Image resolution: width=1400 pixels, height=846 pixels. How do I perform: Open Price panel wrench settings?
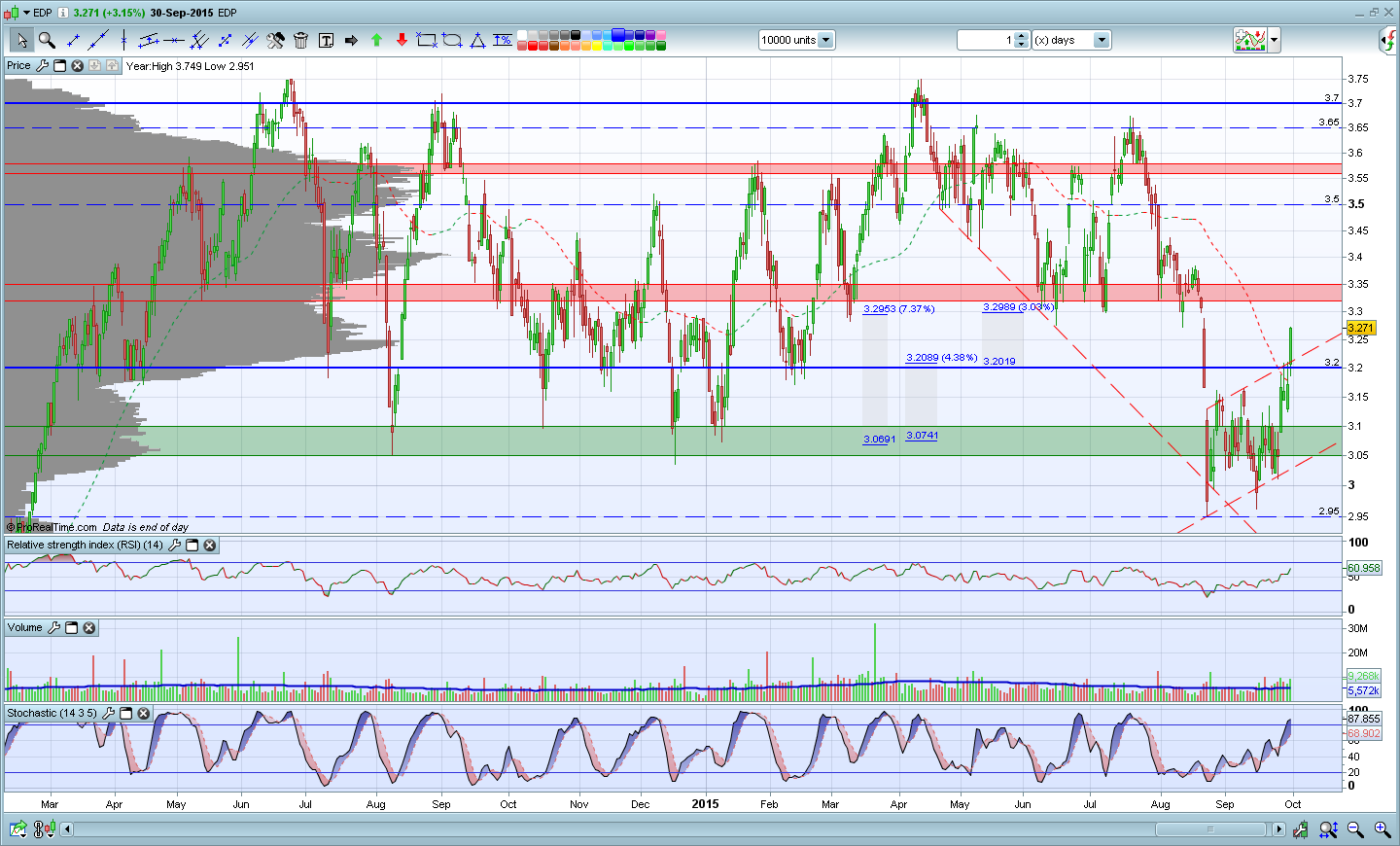(42, 66)
